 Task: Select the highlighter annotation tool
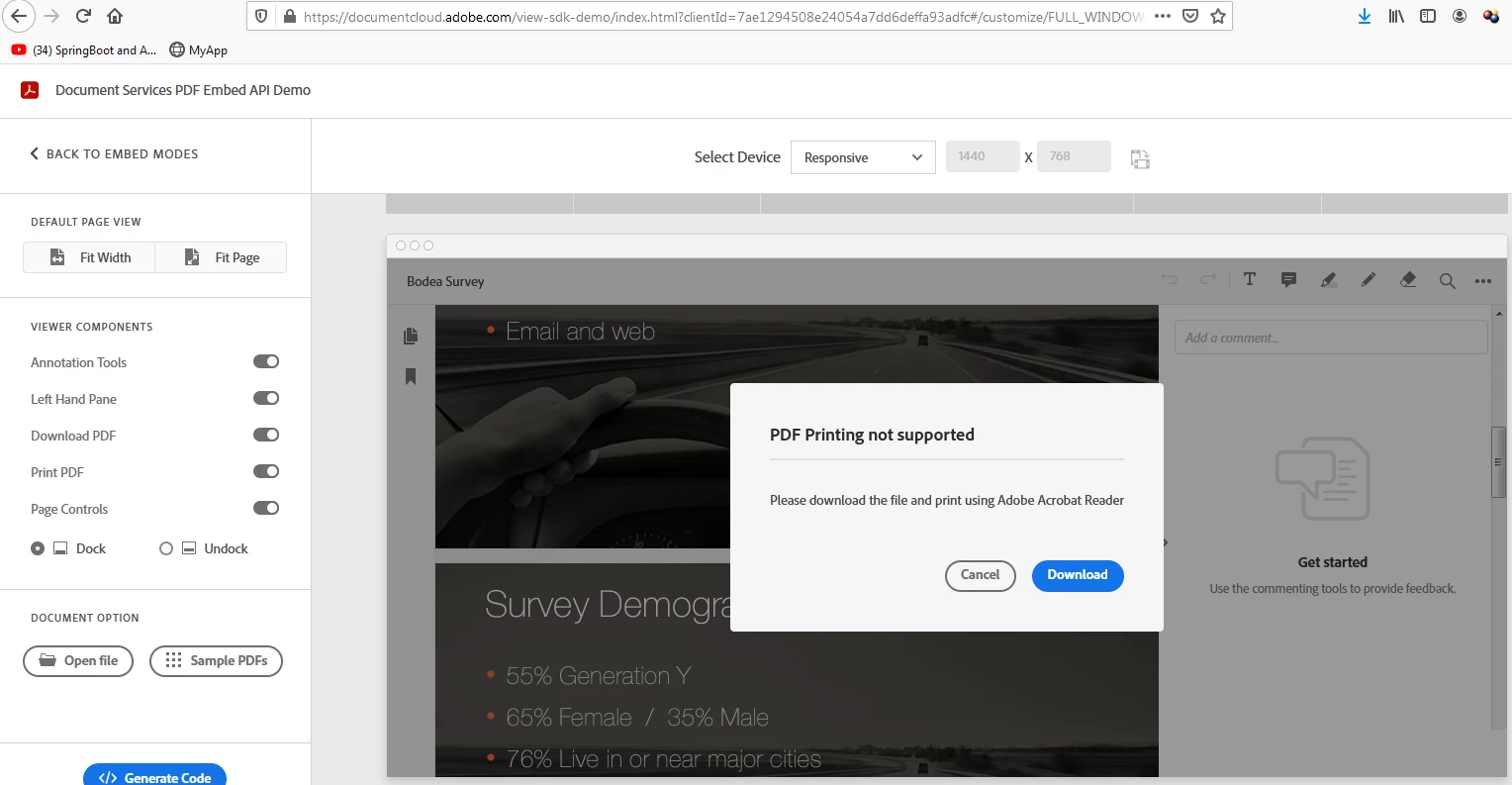[1329, 280]
